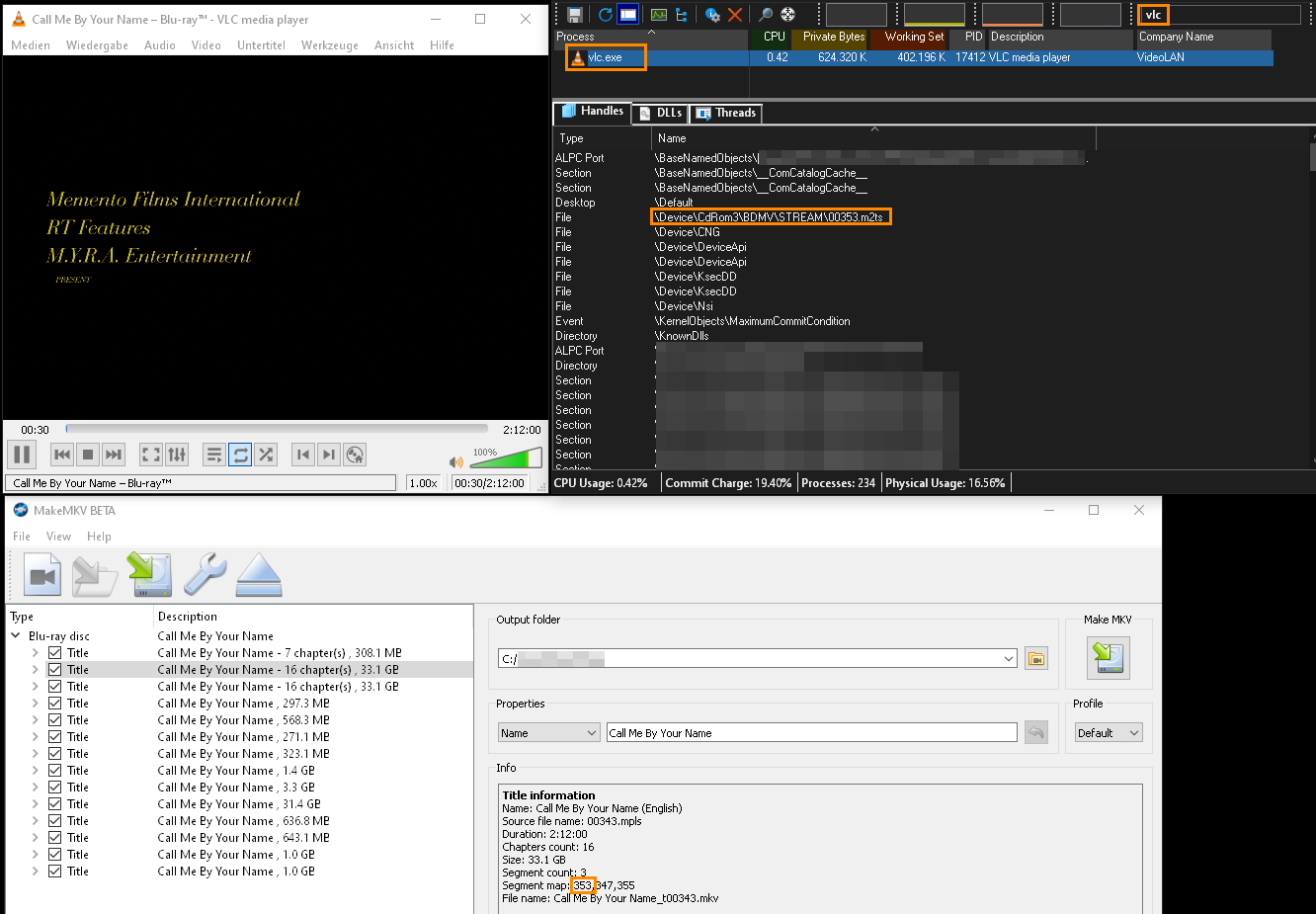The height and width of the screenshot is (914, 1316).
Task: Select vlc.exe process row
Action: [x=913, y=57]
